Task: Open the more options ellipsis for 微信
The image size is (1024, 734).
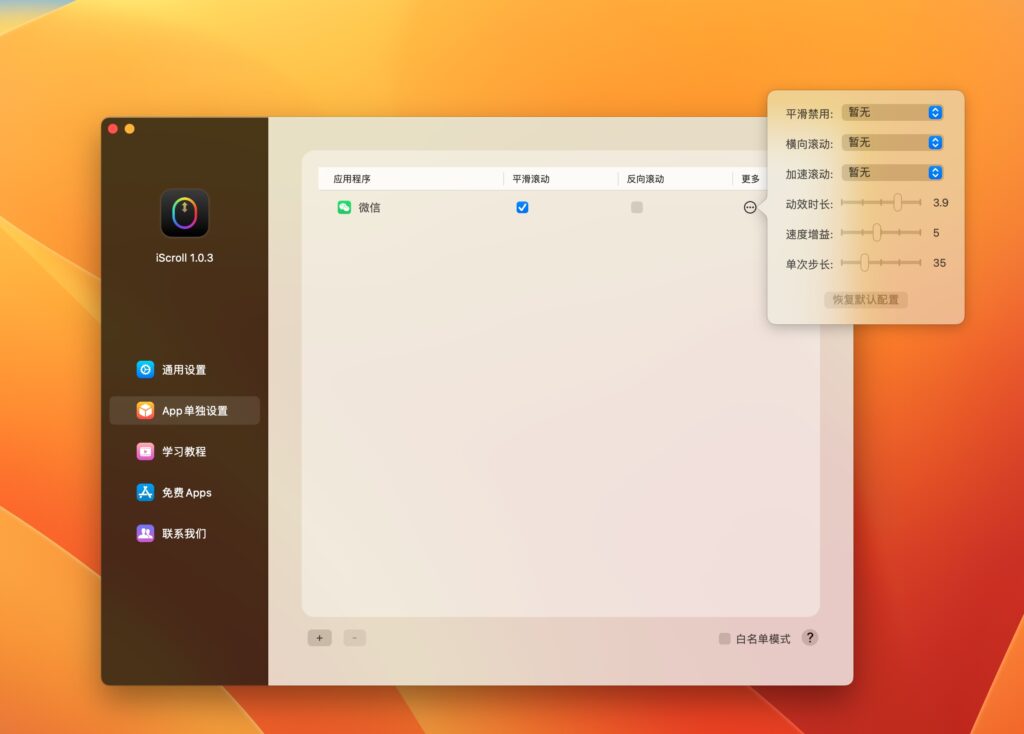Action: click(x=749, y=207)
